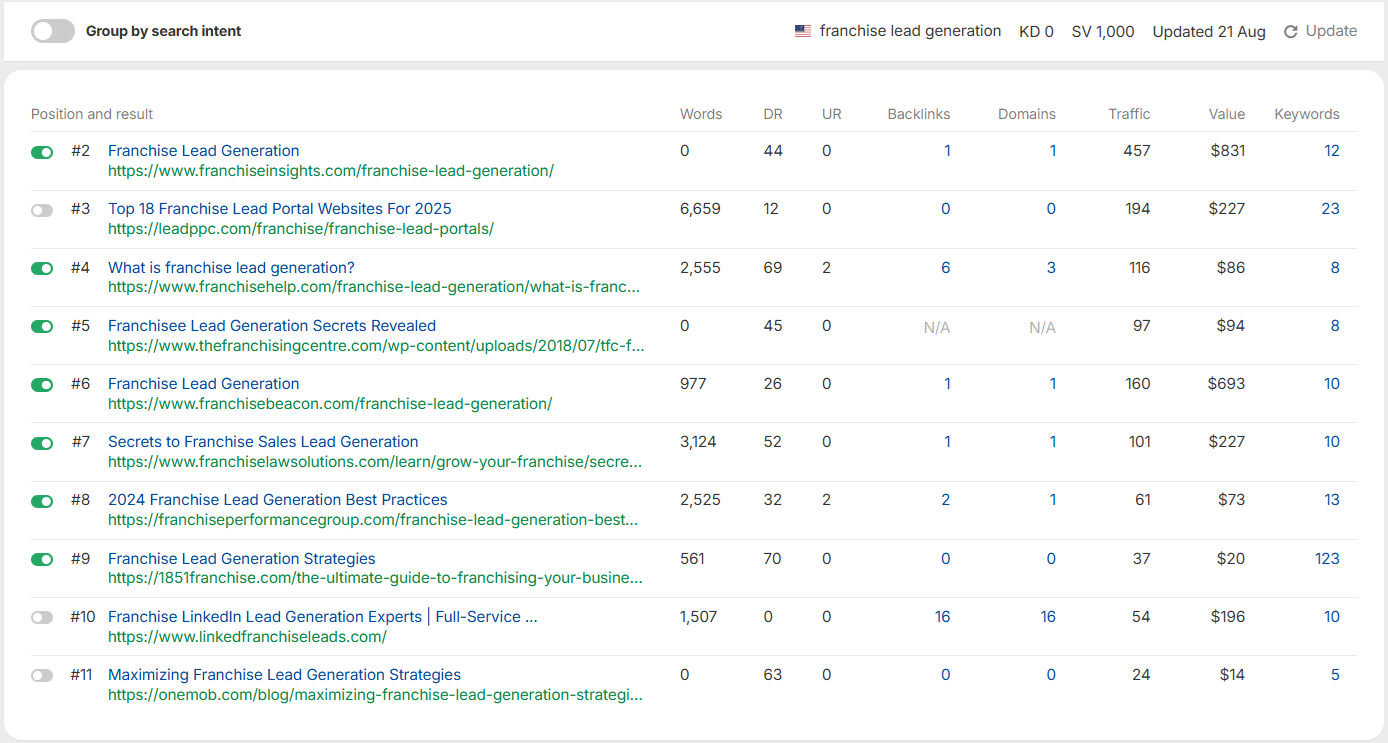Open franchisebeacon.com Franchise Lead Generation title
Screen dimensions: 1388x743
204,383
